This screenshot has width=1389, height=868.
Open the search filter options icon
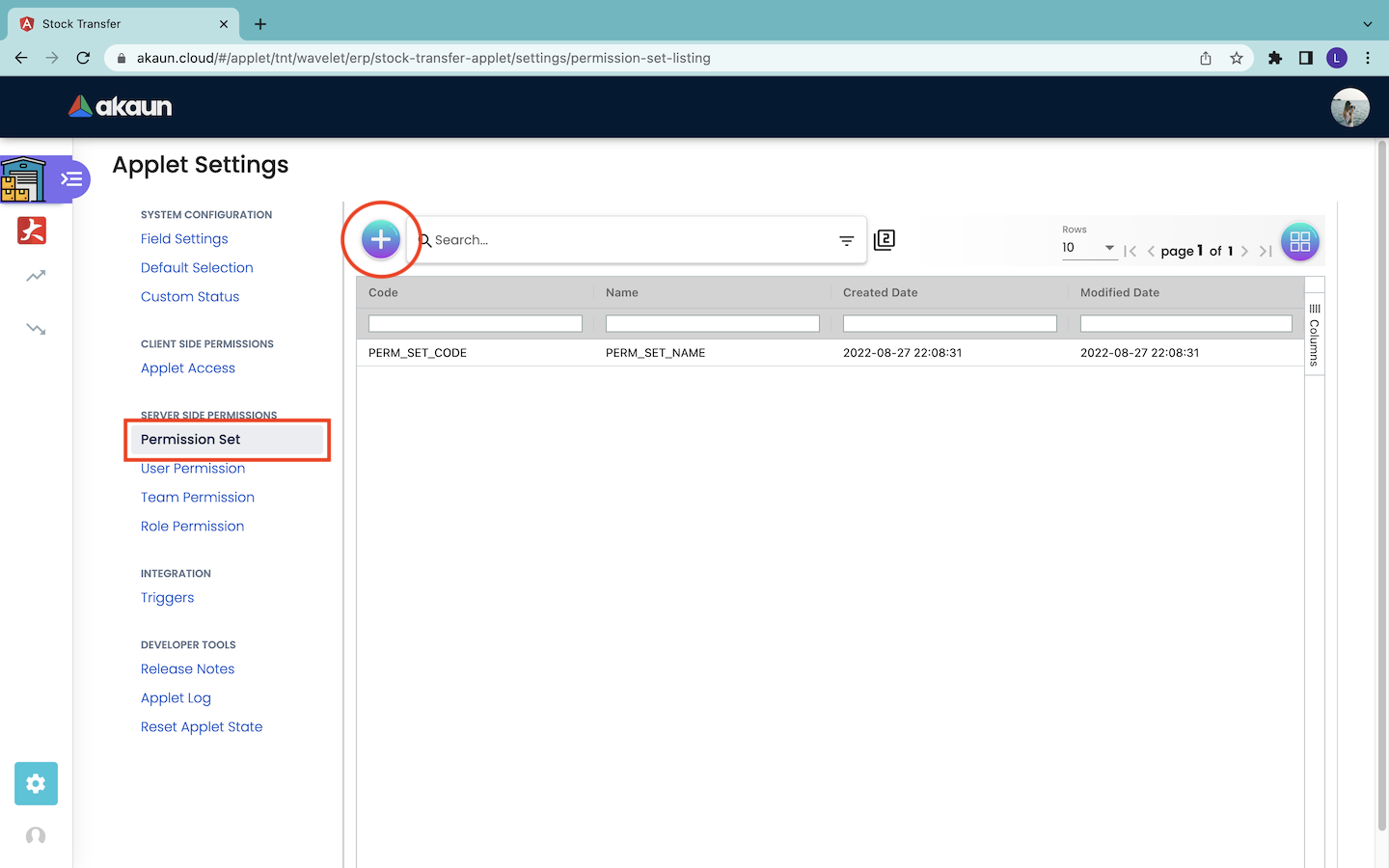[x=846, y=241]
